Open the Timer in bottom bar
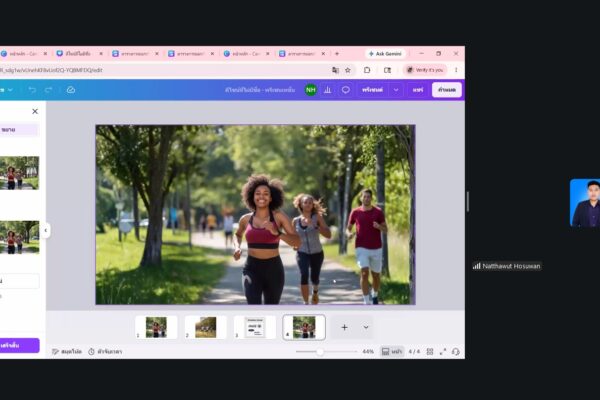 (105, 351)
